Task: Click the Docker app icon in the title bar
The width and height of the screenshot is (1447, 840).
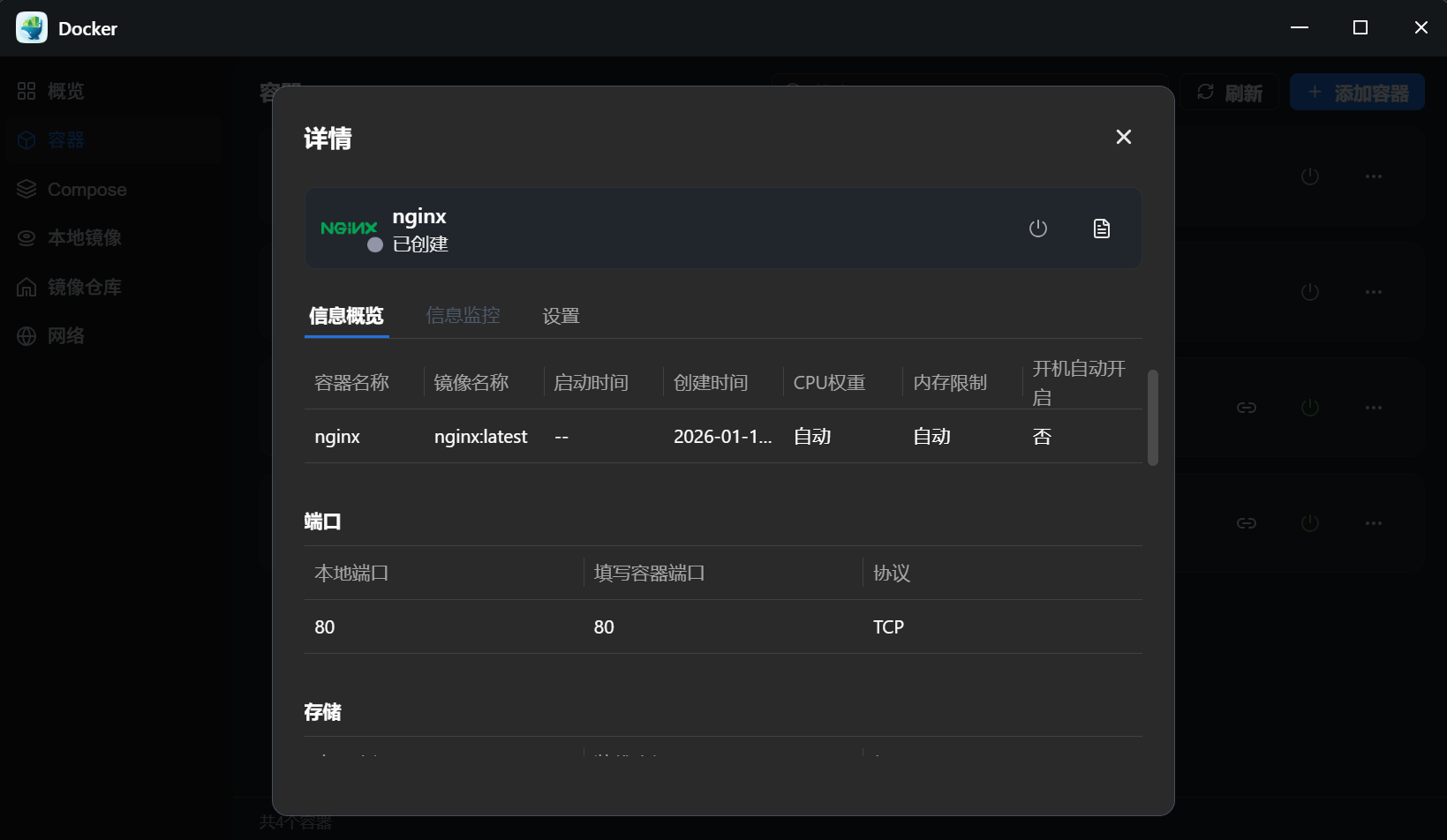Action: tap(32, 28)
